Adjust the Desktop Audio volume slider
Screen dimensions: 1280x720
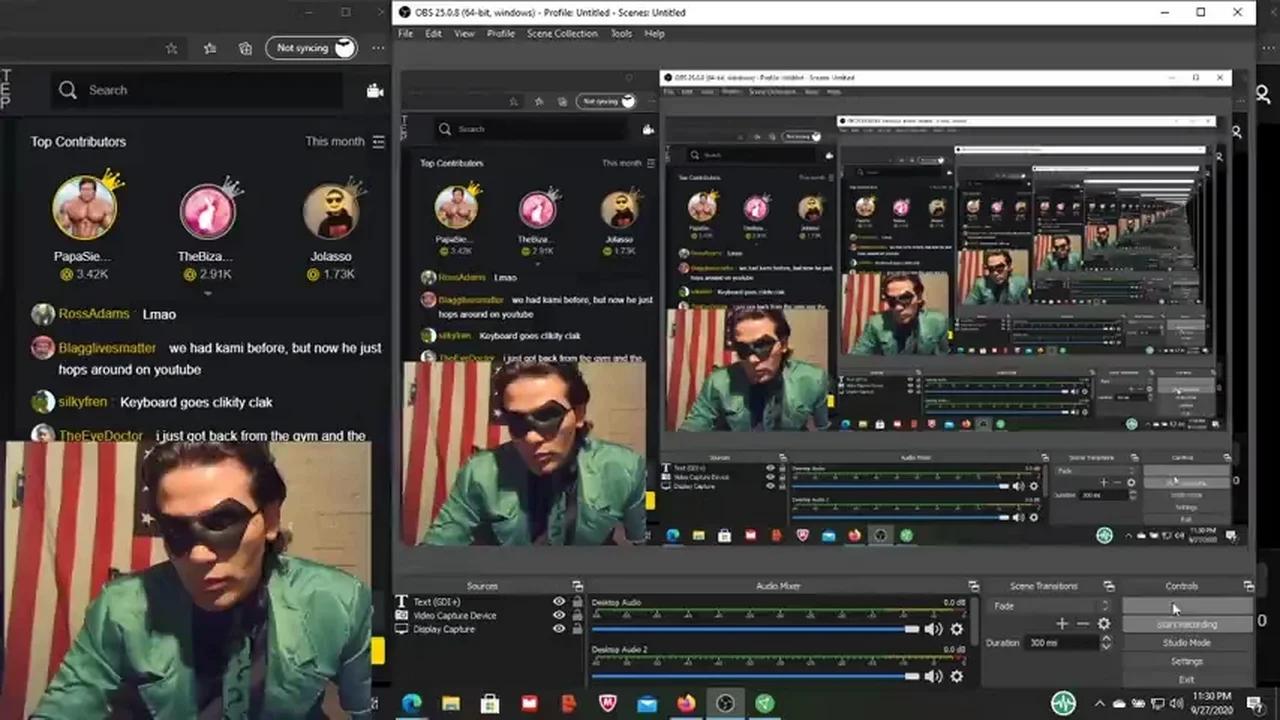[x=911, y=629]
